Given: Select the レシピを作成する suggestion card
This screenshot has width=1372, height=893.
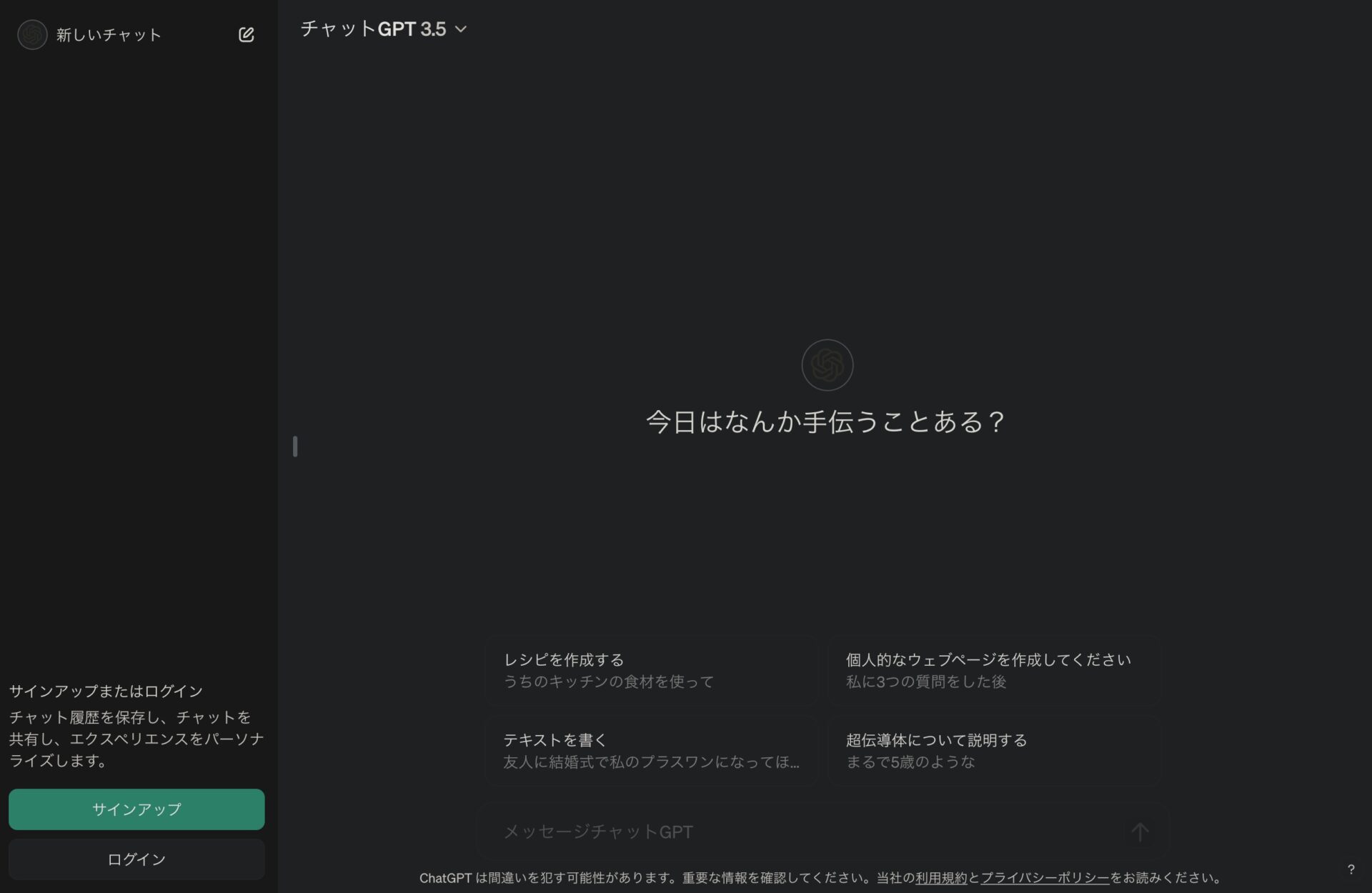Looking at the screenshot, I should pos(652,670).
